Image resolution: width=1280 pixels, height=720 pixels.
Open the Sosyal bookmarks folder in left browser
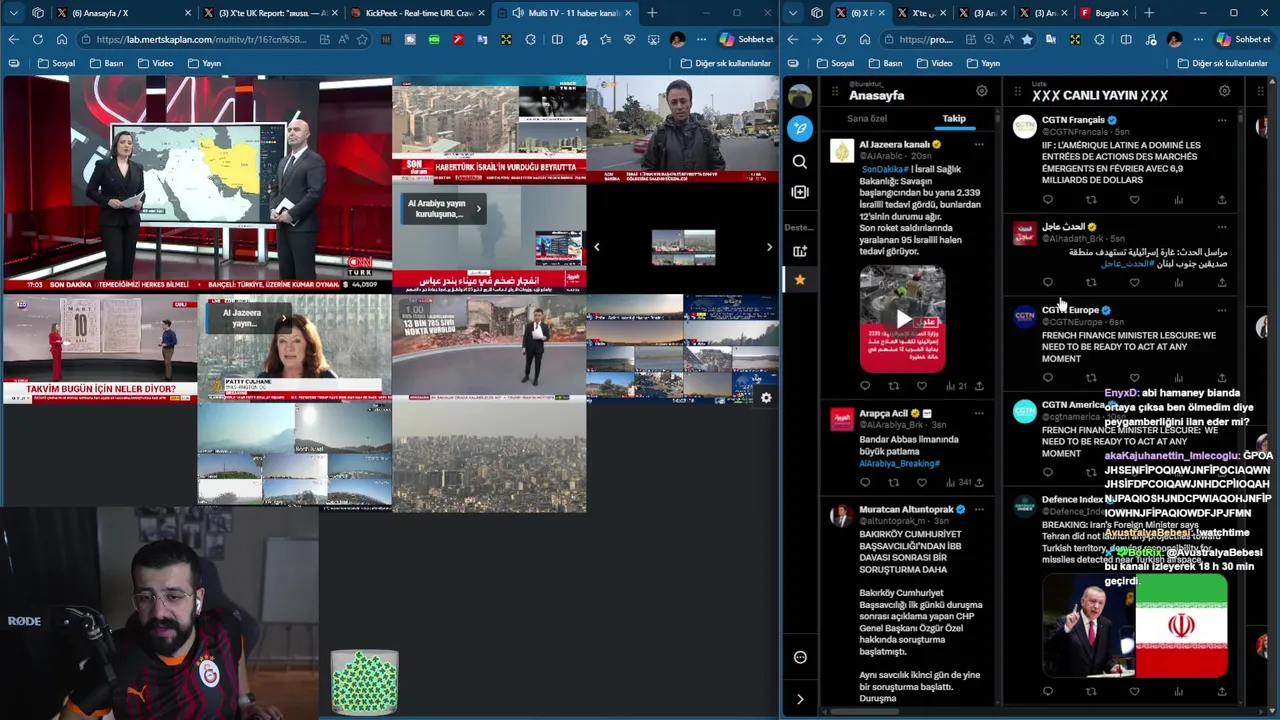point(56,63)
